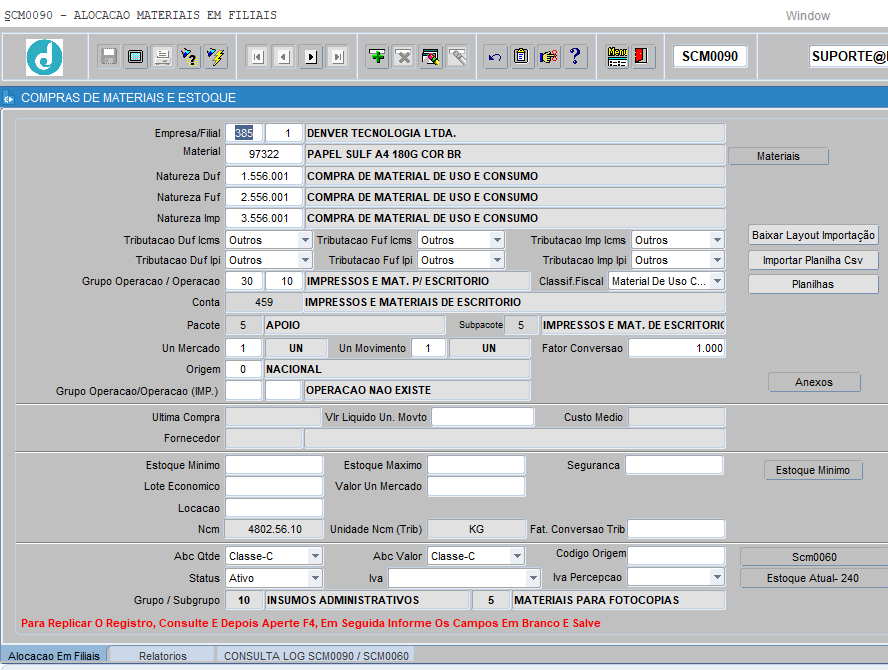Open the Iva dropdown
The image size is (888, 670).
coord(533,578)
